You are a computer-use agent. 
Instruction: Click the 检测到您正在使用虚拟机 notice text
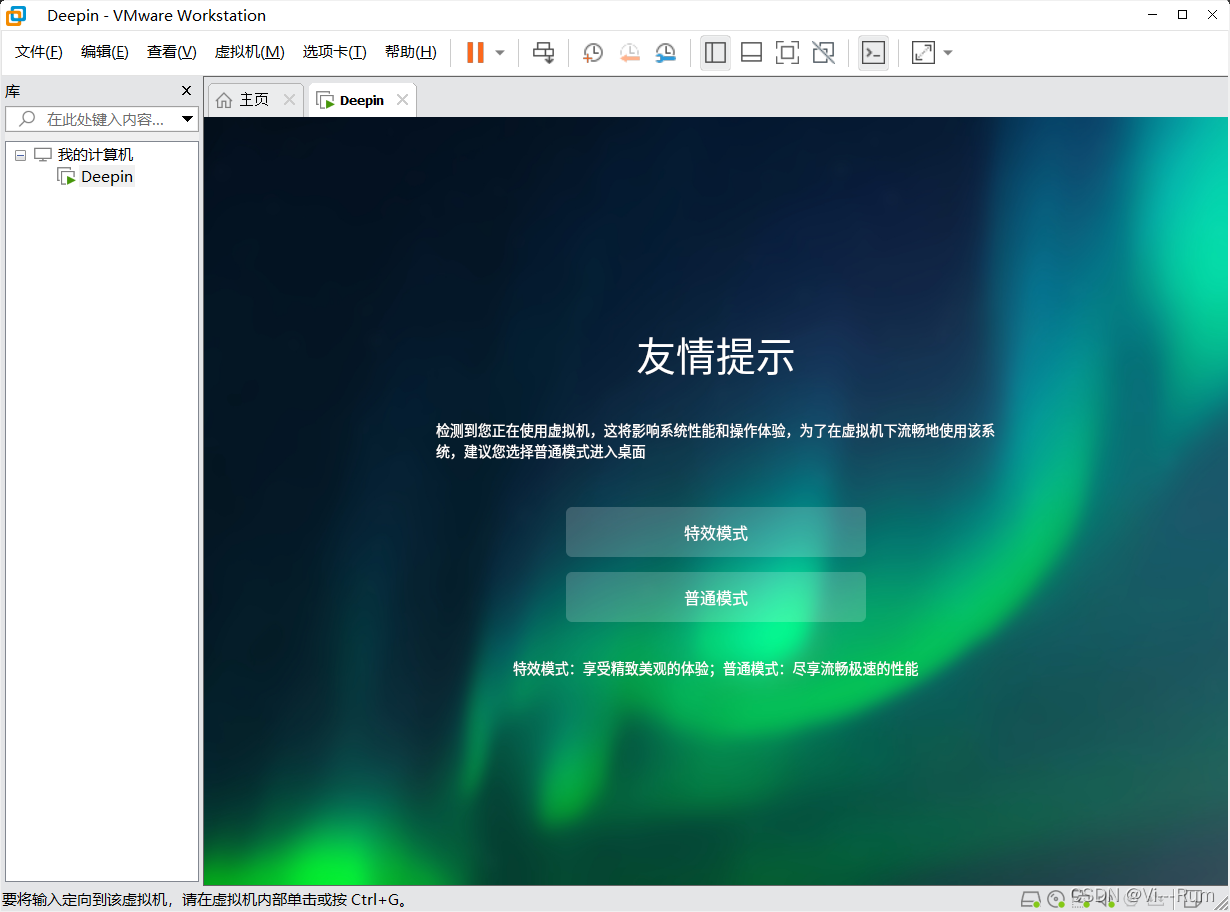[x=715, y=441]
